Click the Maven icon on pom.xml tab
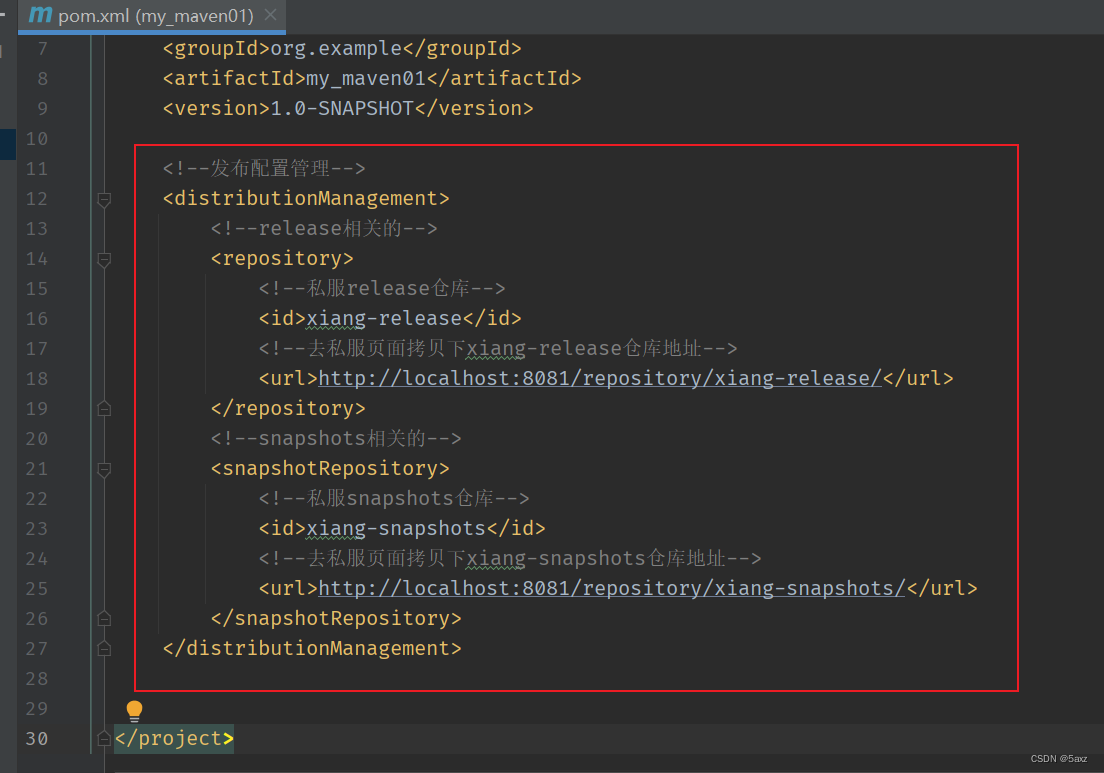The image size is (1104, 773). pyautogui.click(x=40, y=15)
